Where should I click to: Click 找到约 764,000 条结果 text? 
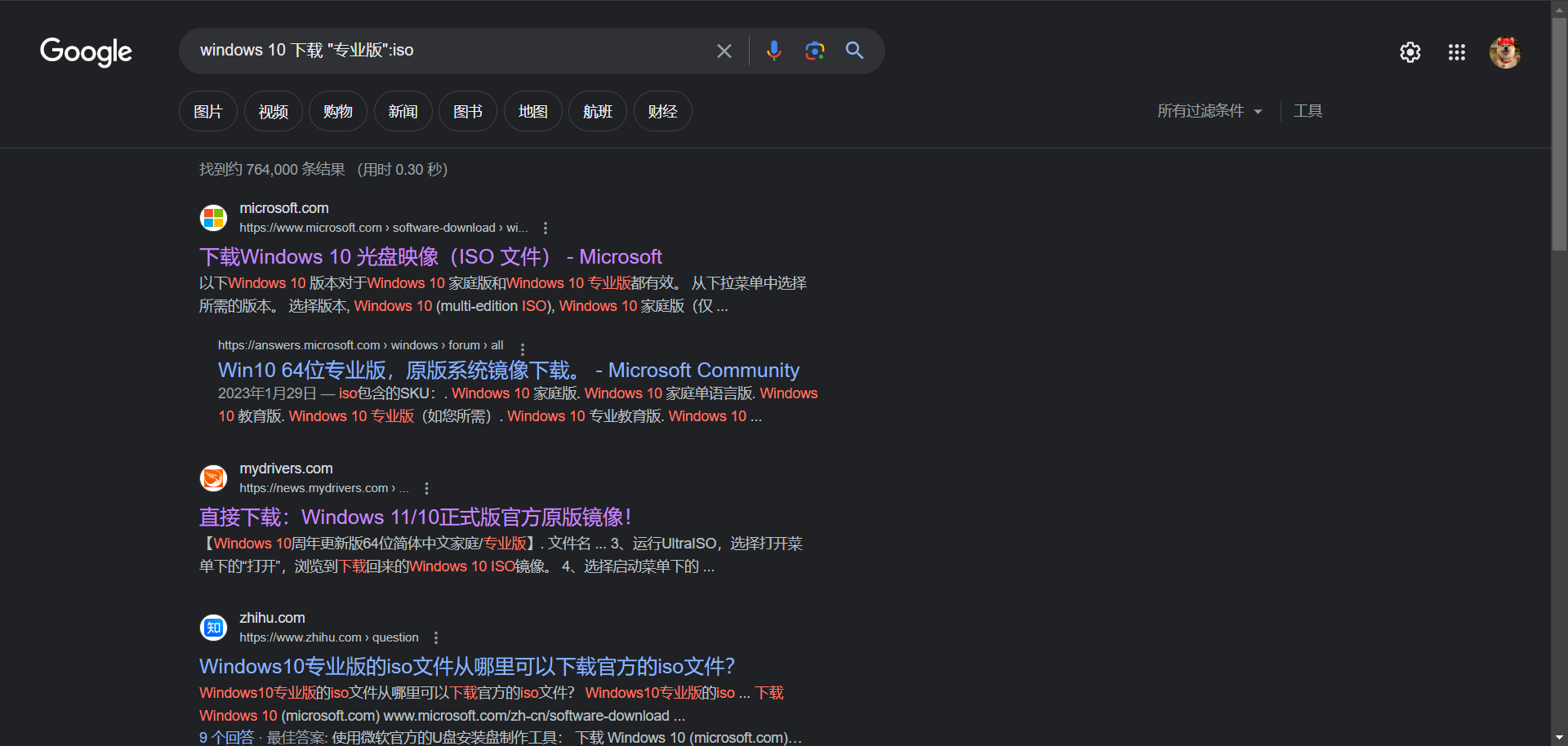click(272, 170)
